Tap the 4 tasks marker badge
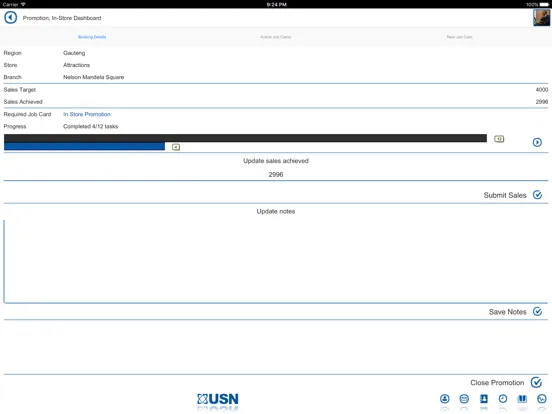 176,147
